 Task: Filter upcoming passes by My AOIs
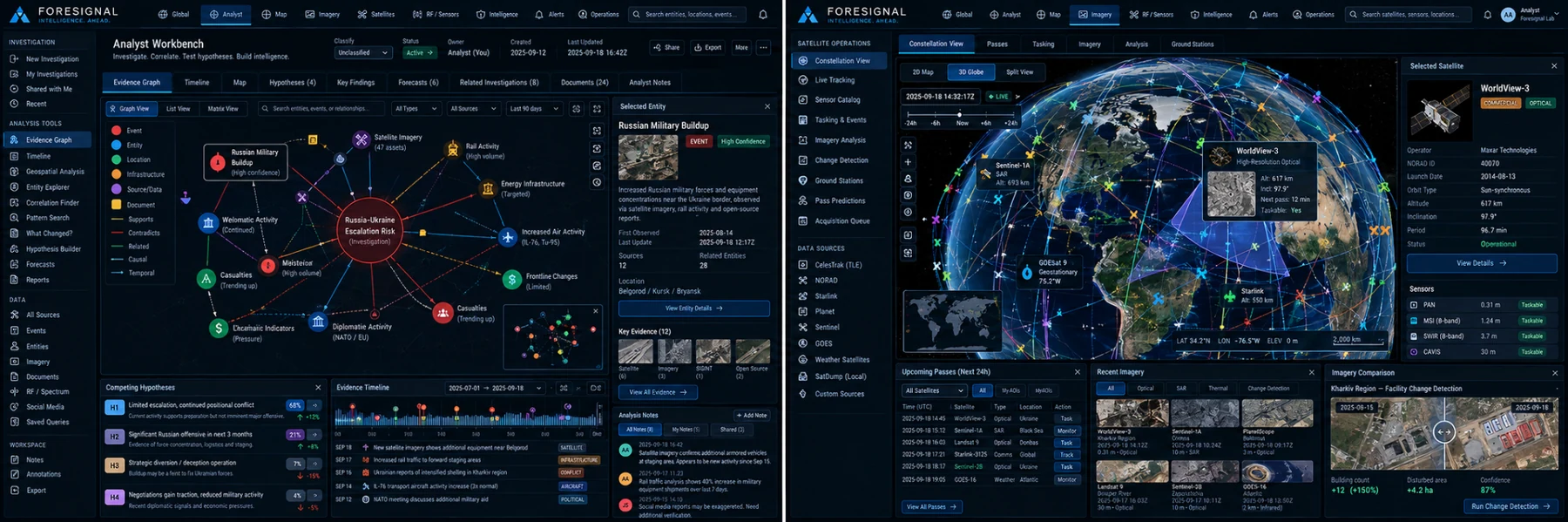(x=1010, y=390)
